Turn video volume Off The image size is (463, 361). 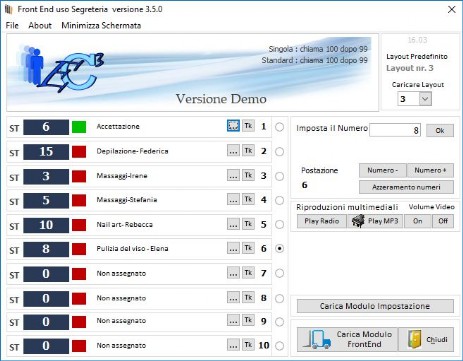443,221
